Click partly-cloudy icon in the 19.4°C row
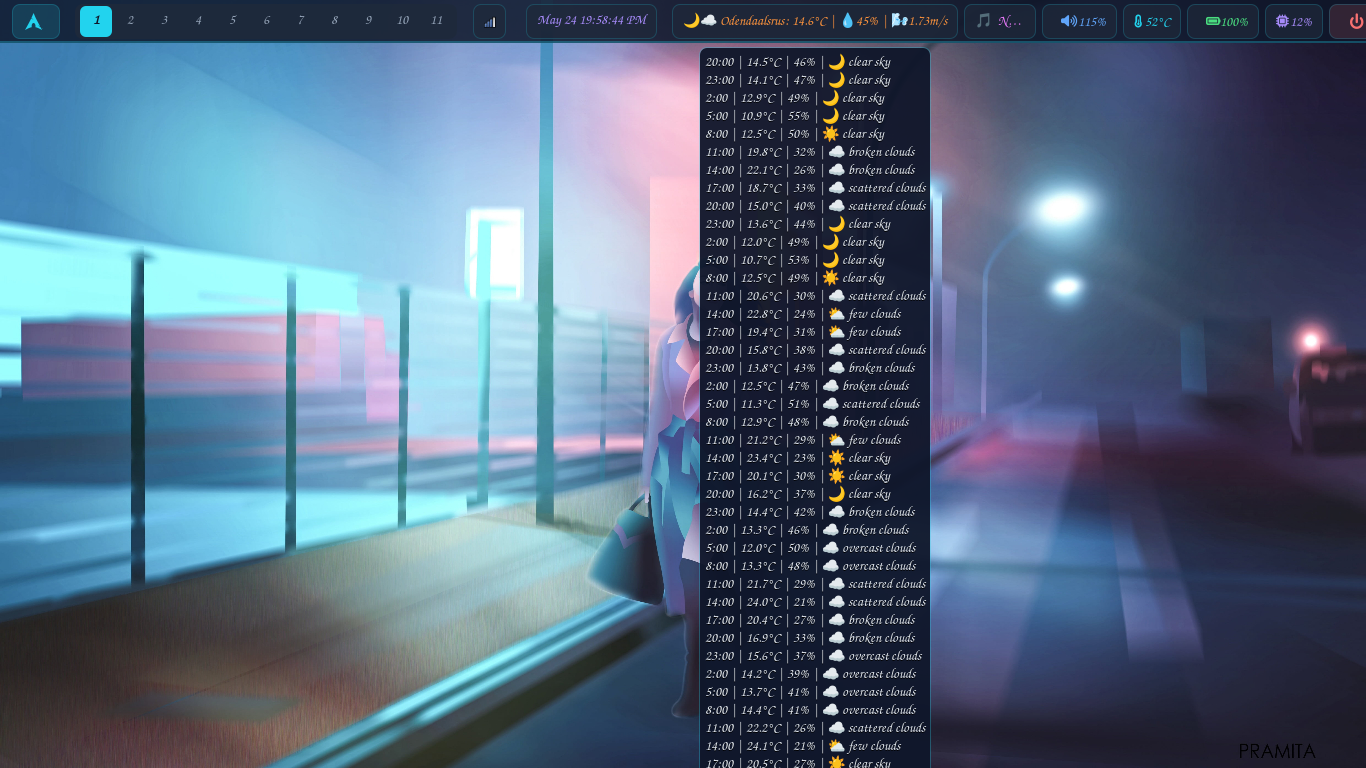Image resolution: width=1366 pixels, height=768 pixels. [836, 332]
